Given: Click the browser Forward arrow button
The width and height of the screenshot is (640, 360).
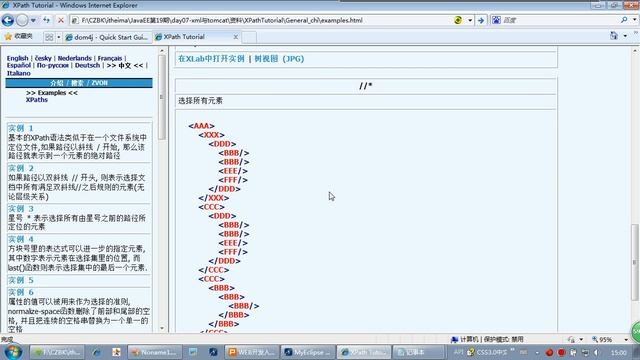Looking at the screenshot, I should [22, 20].
